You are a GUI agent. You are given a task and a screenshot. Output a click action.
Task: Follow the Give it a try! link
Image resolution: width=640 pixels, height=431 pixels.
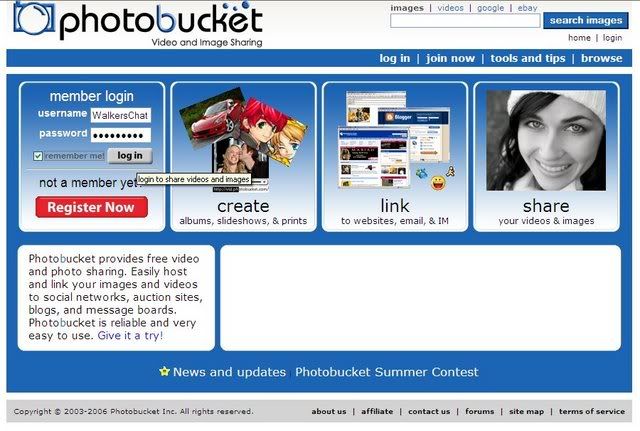(130, 335)
